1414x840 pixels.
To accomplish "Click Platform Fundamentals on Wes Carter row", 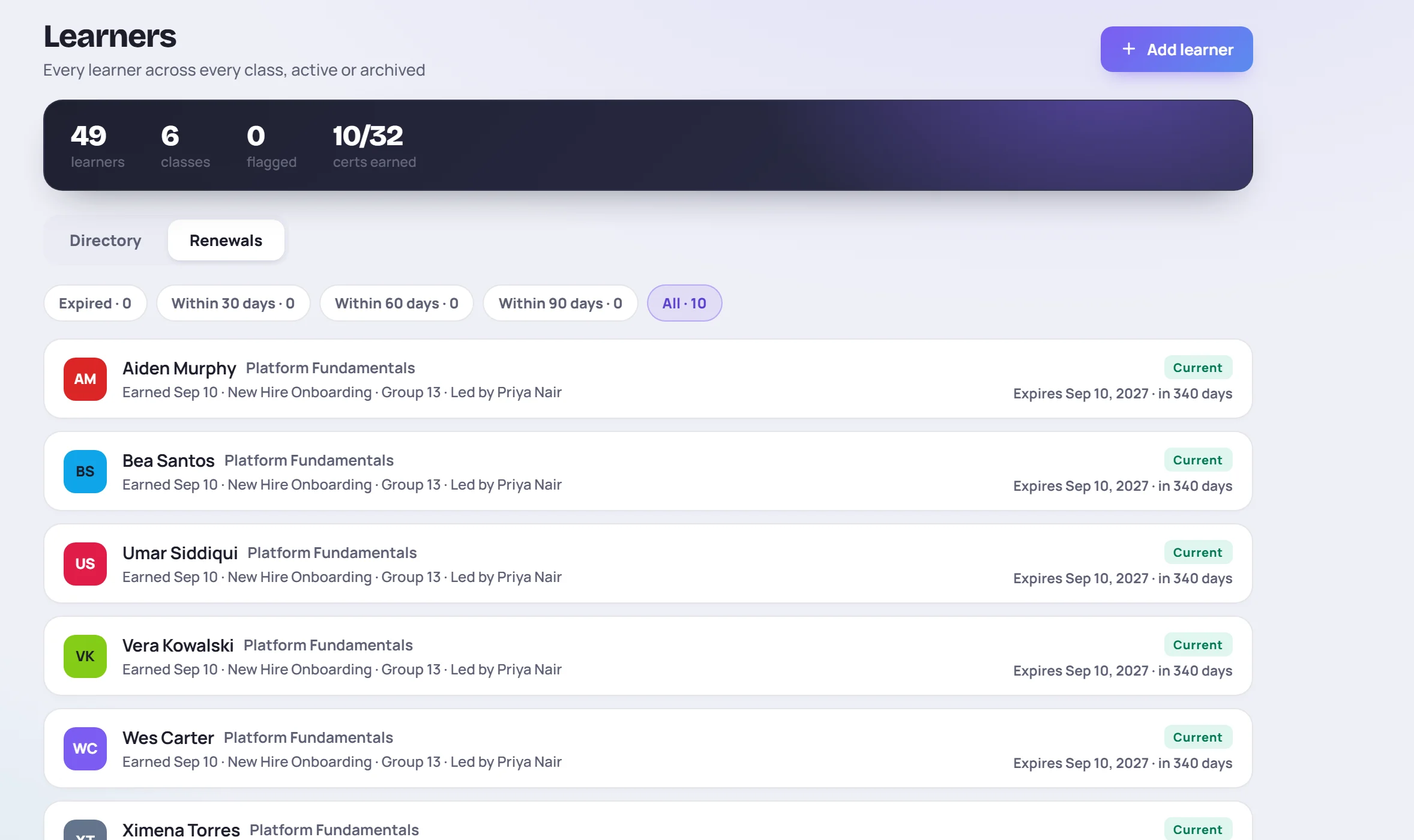I will [x=308, y=737].
